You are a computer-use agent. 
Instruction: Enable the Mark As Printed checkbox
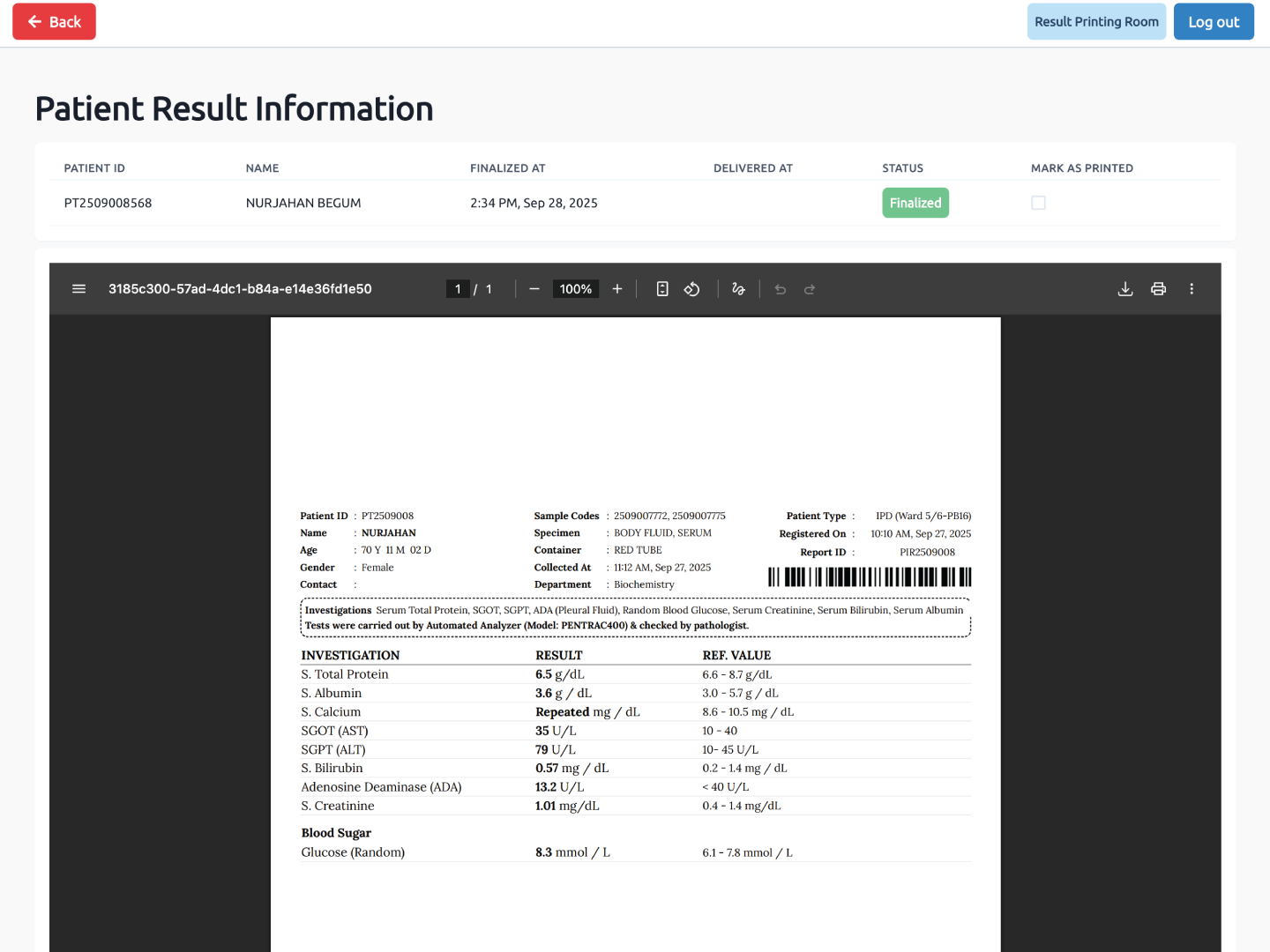[1038, 202]
